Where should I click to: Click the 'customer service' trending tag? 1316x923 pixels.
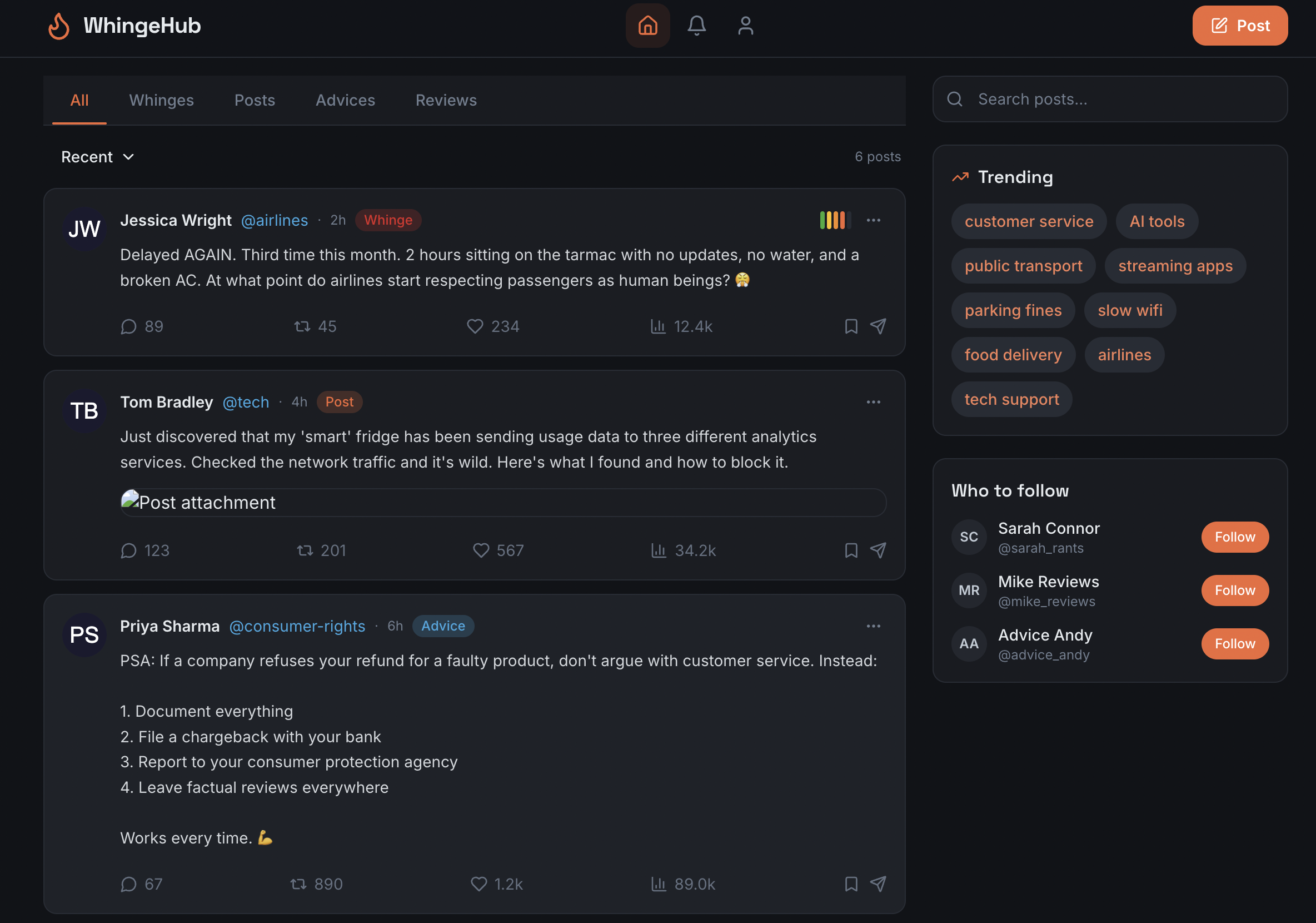(1029, 221)
